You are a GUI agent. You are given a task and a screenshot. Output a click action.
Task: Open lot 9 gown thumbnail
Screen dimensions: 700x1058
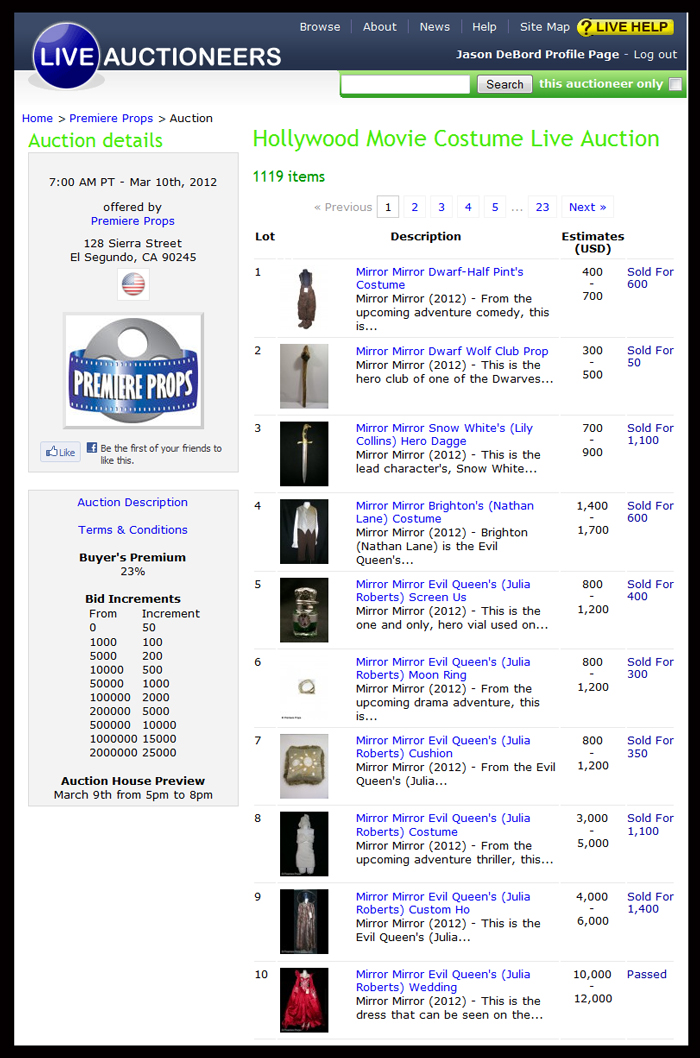click(x=304, y=922)
